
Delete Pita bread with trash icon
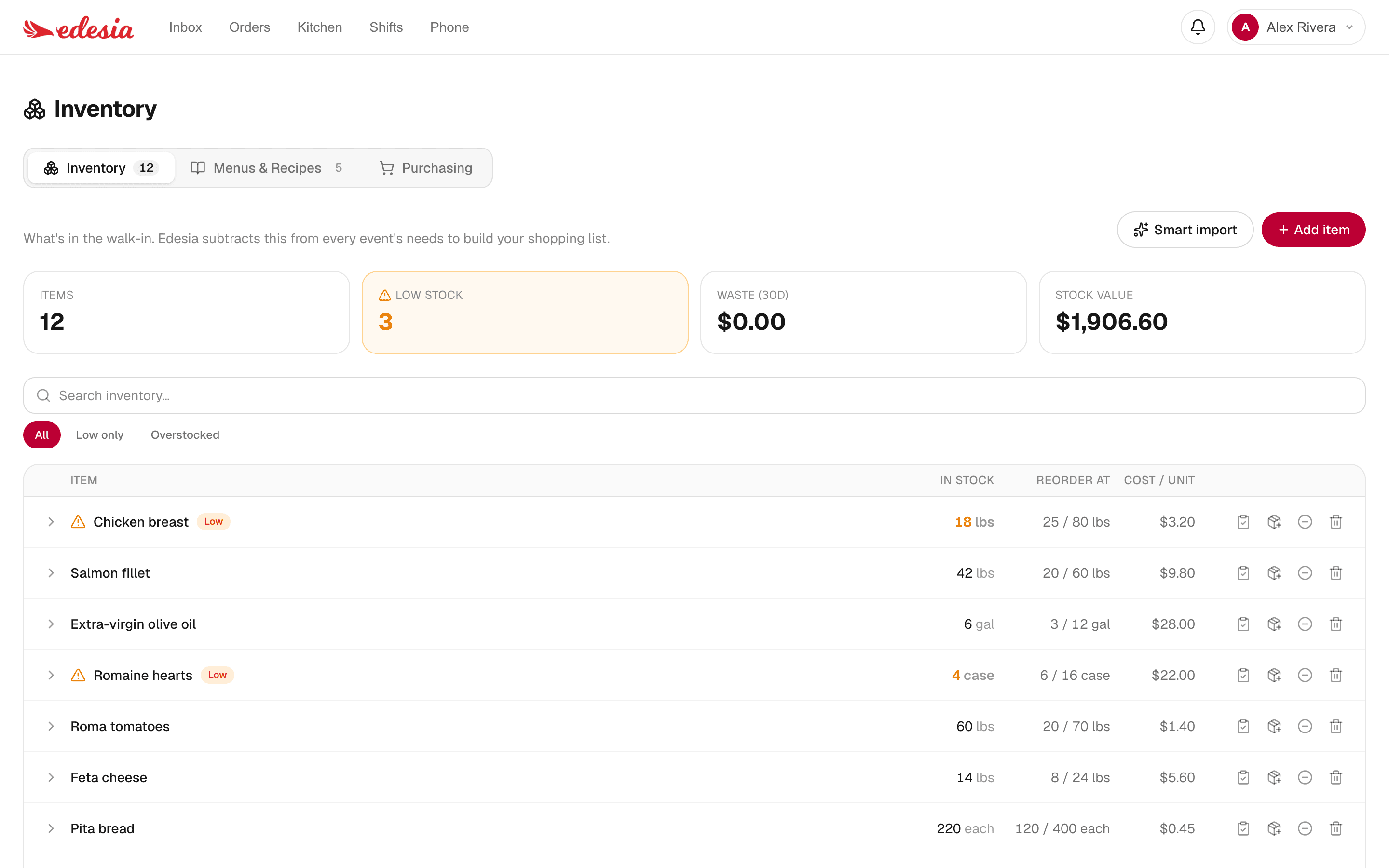pyautogui.click(x=1335, y=828)
